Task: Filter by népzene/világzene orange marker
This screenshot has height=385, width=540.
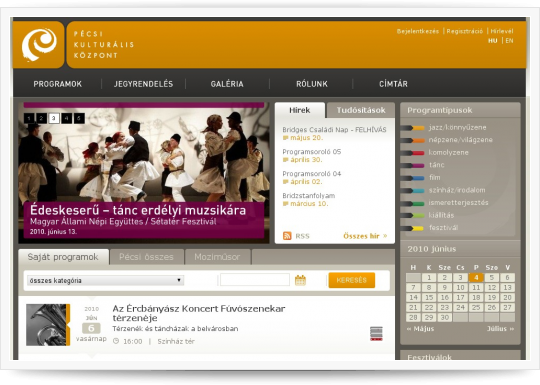Action: click(x=413, y=140)
